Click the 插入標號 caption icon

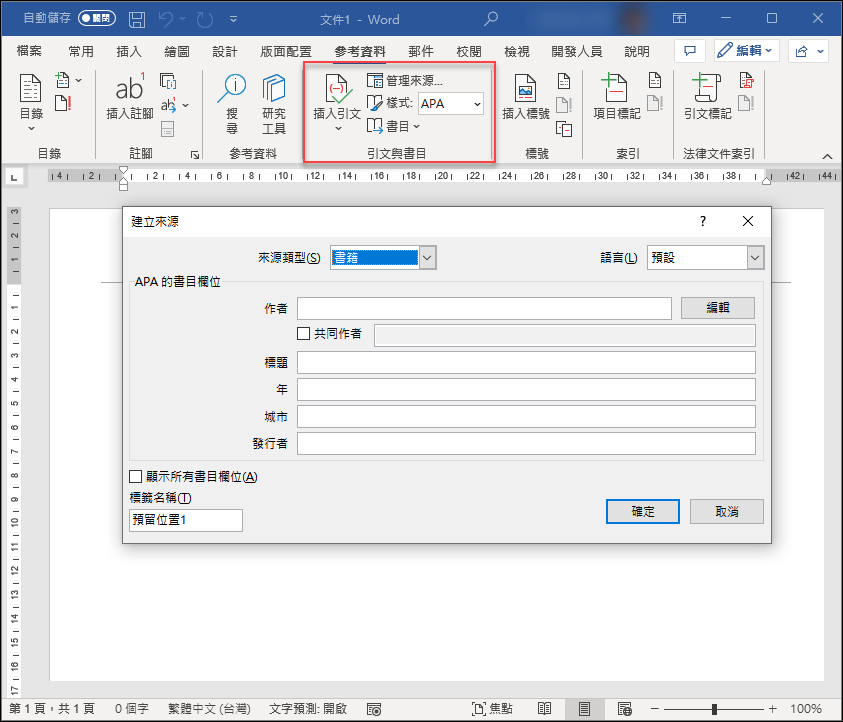[525, 88]
